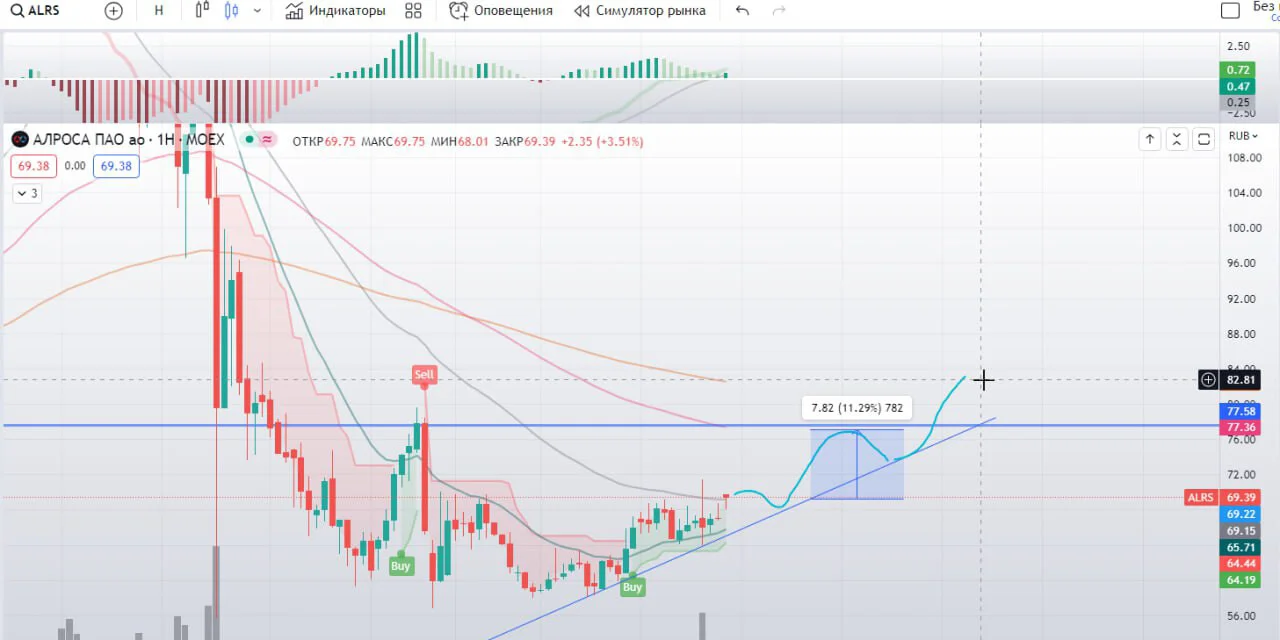Collapse the chart pane
The width and height of the screenshot is (1280, 640).
(x=1177, y=139)
